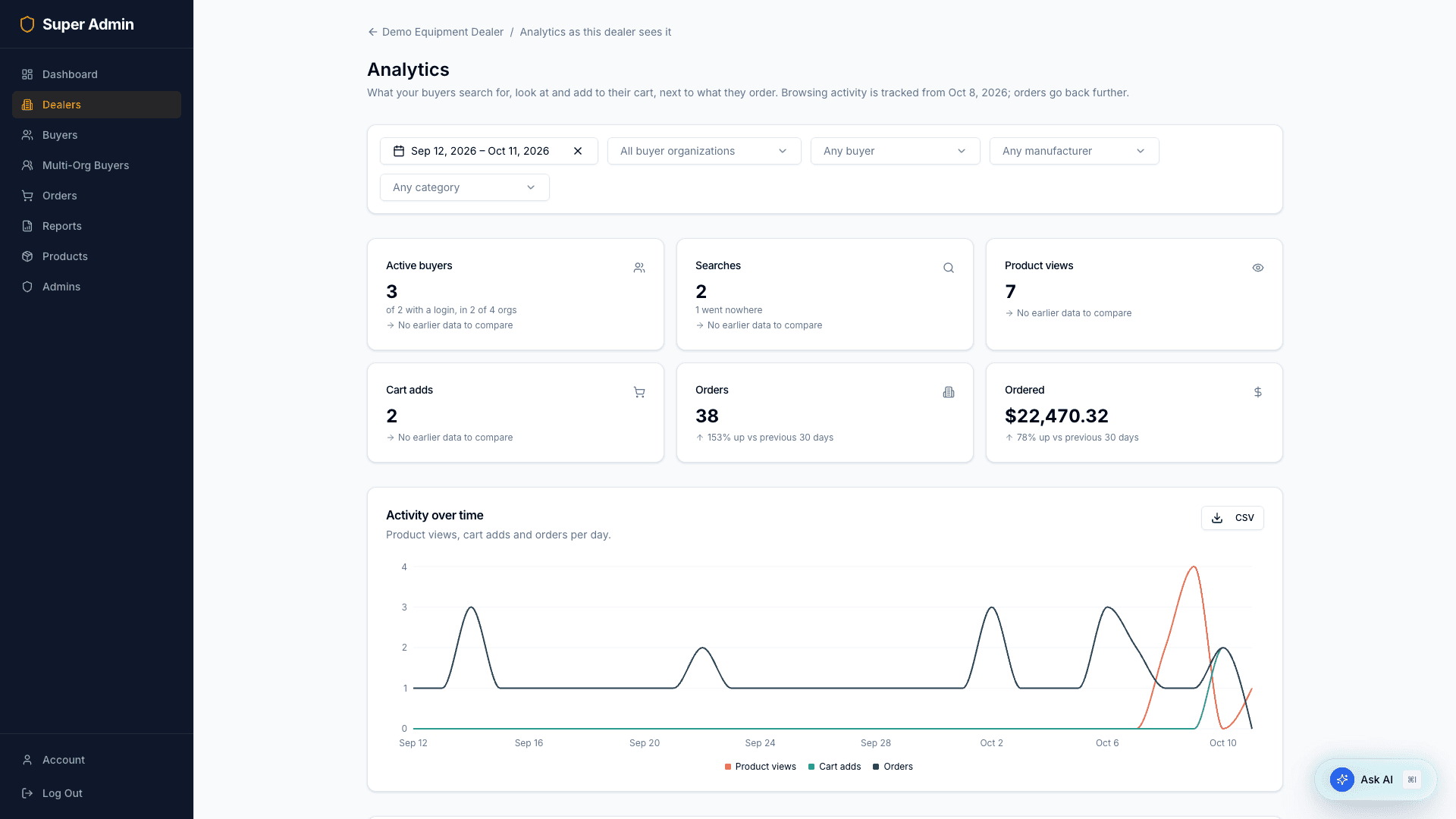Click the Log Out arrow icon
This screenshot has height=819, width=1456.
point(27,793)
